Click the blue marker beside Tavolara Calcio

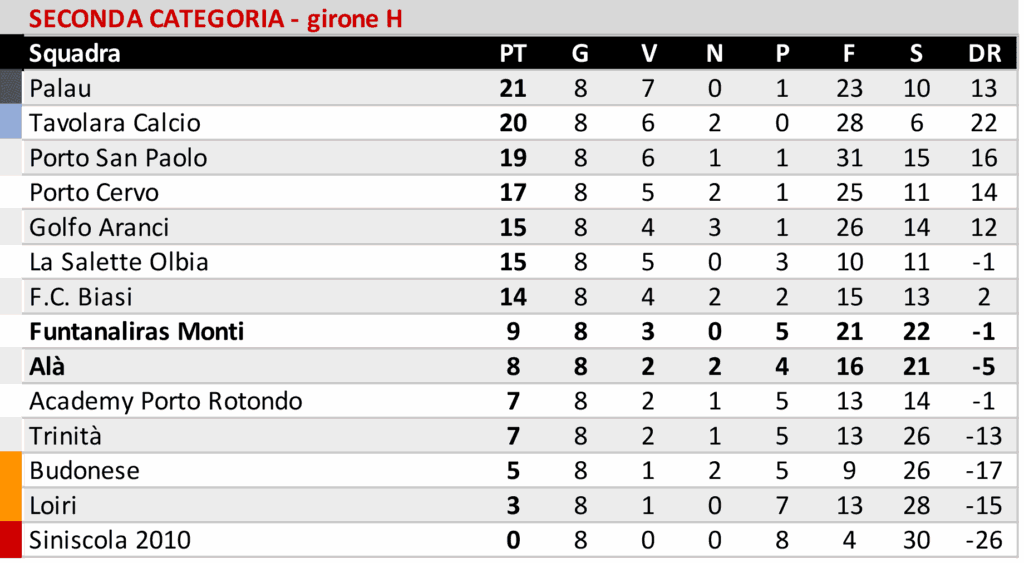pyautogui.click(x=11, y=122)
